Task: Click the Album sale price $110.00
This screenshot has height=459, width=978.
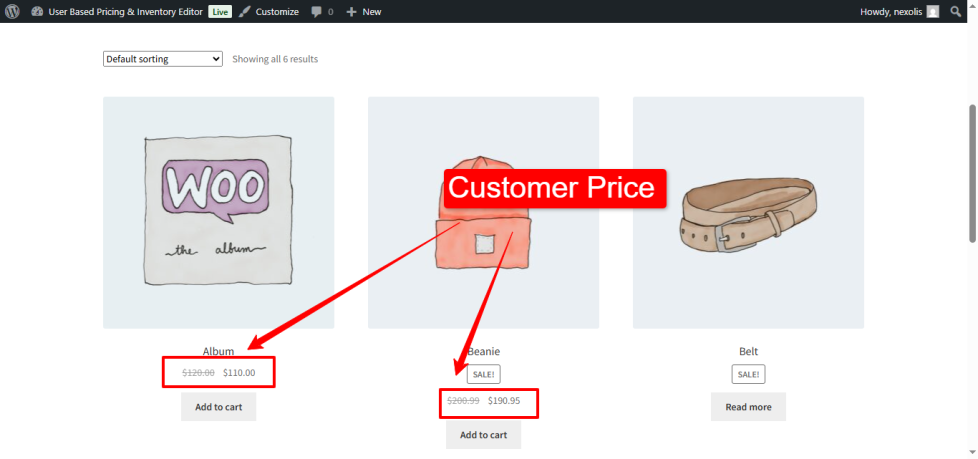Action: click(x=239, y=372)
